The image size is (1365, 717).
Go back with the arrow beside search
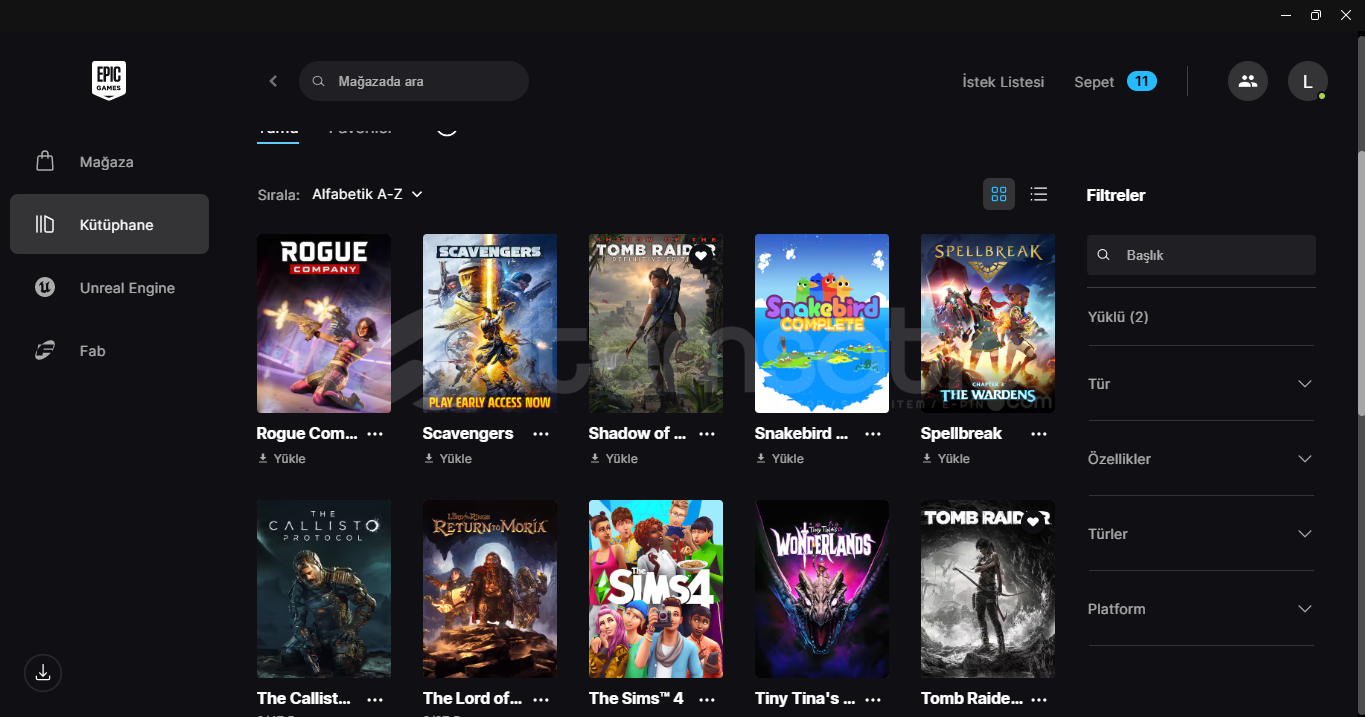[x=273, y=81]
